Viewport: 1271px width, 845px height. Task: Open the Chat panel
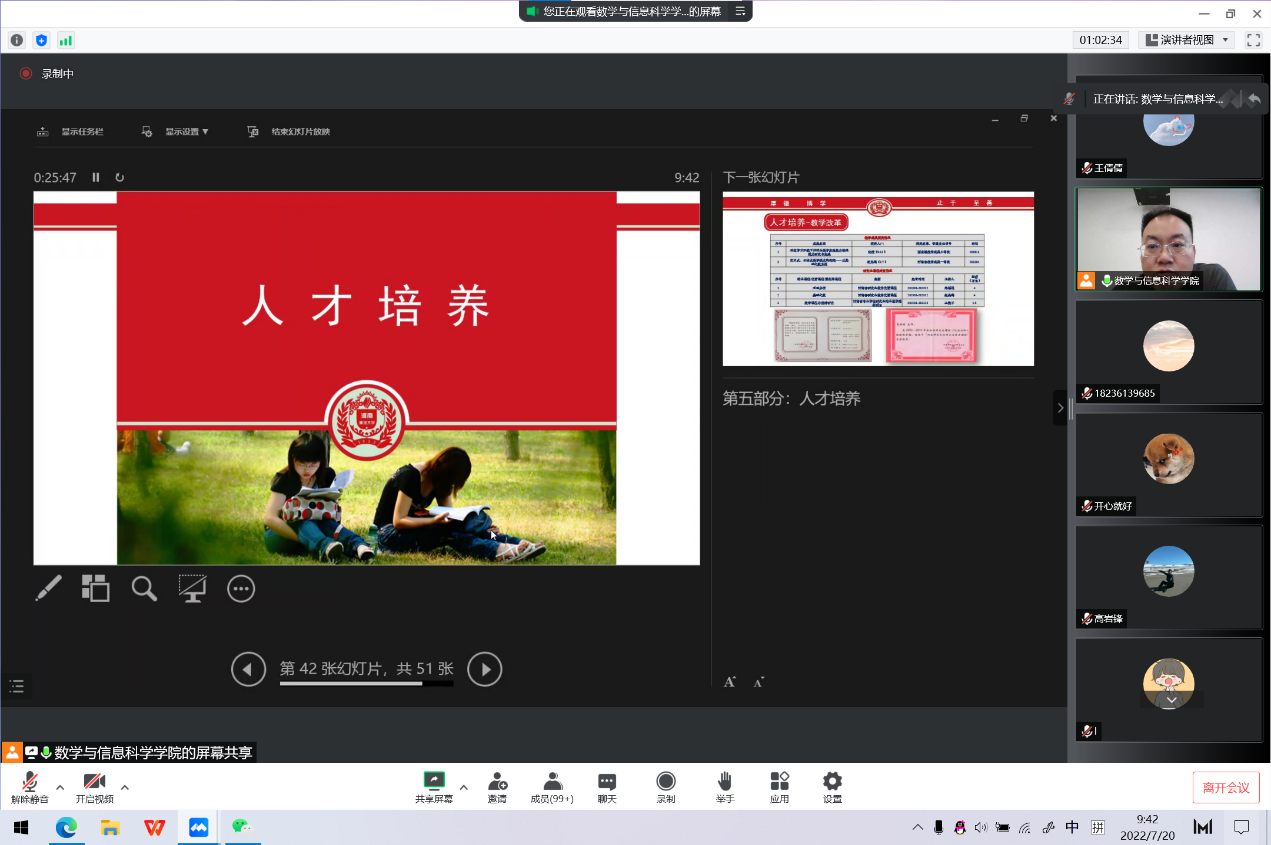coord(607,787)
